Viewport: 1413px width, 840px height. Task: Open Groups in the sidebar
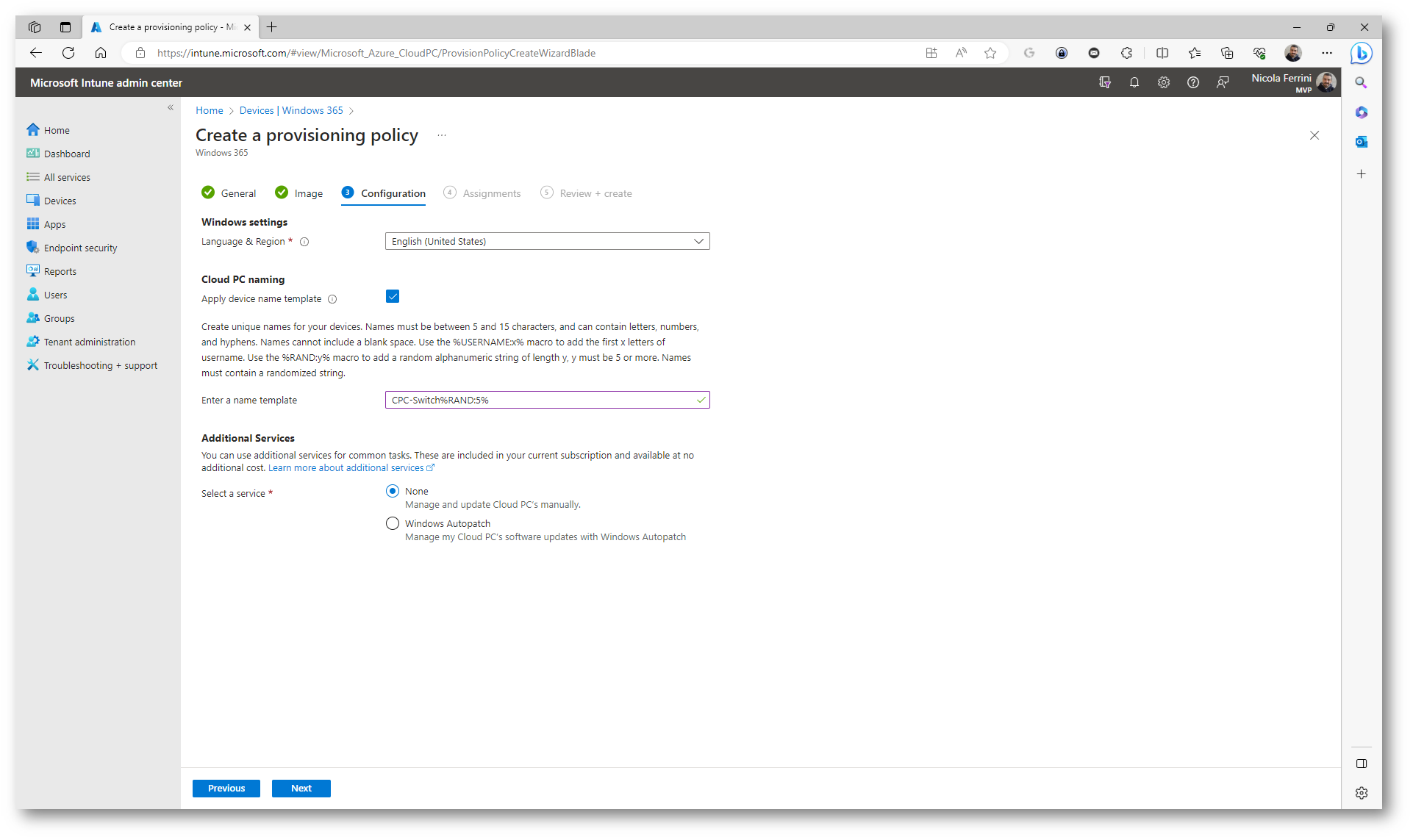coord(50,318)
